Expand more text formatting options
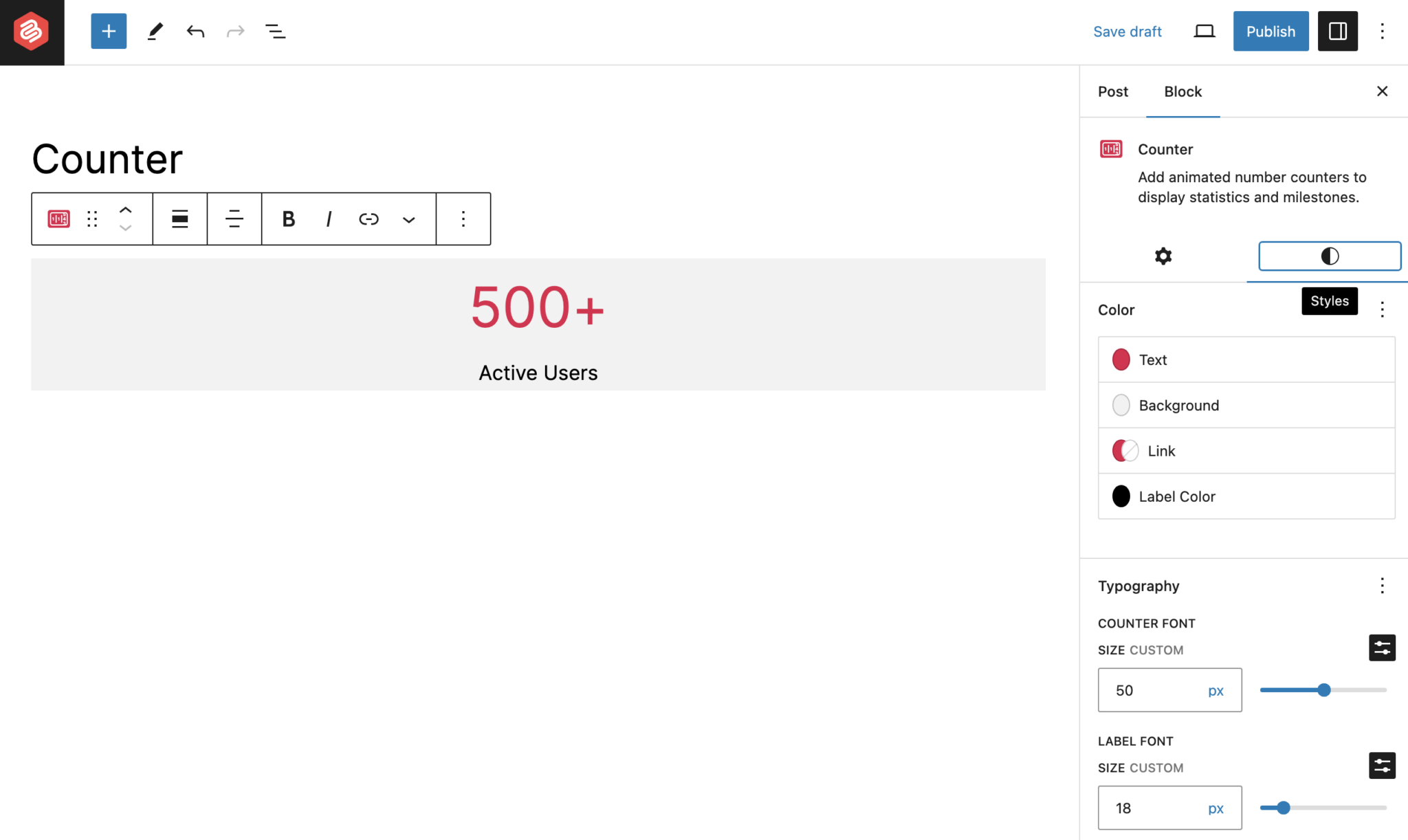This screenshot has width=1408, height=840. coord(408,219)
